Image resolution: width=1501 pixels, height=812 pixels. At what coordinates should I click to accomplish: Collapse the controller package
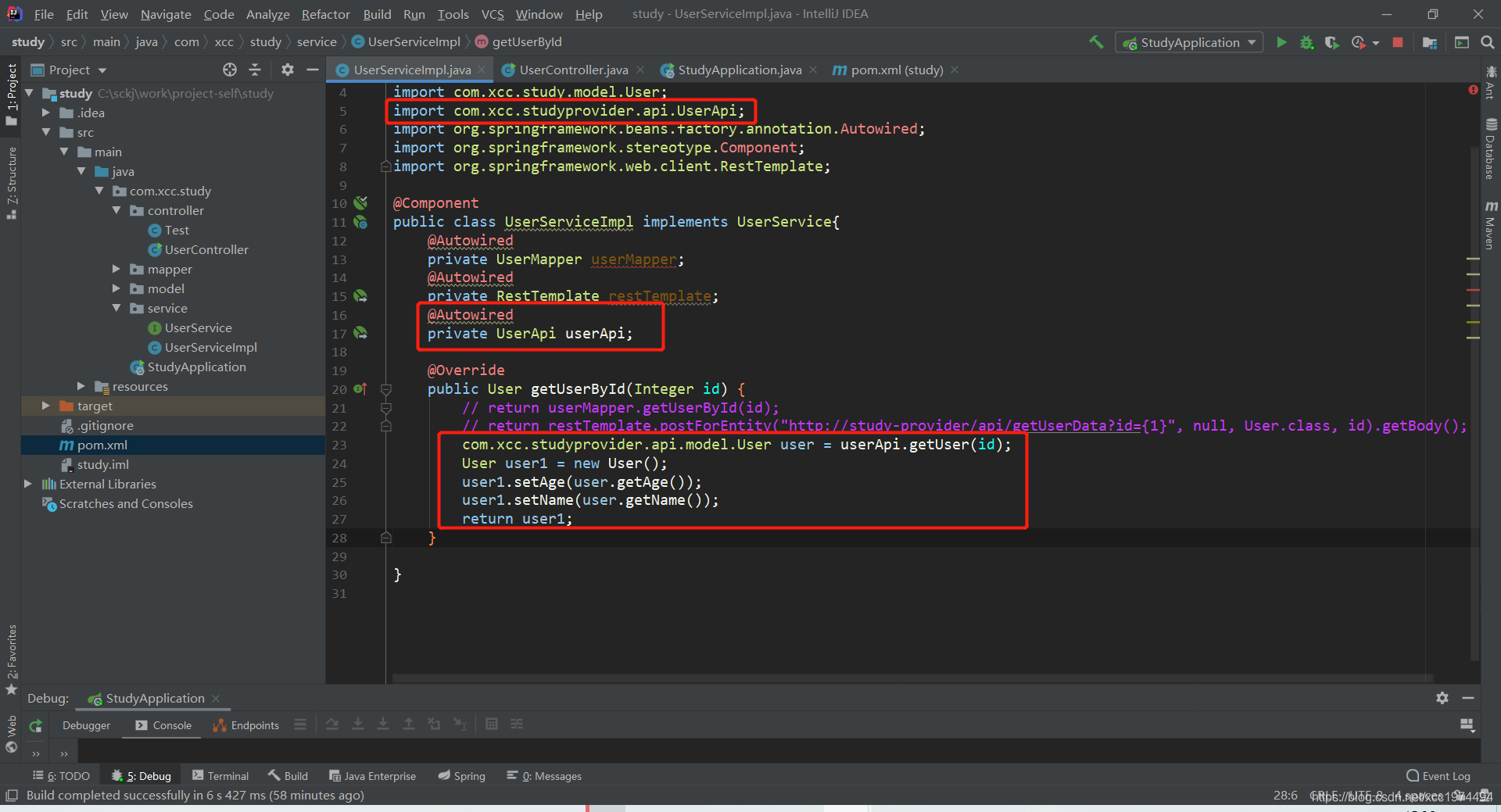pyautogui.click(x=116, y=210)
